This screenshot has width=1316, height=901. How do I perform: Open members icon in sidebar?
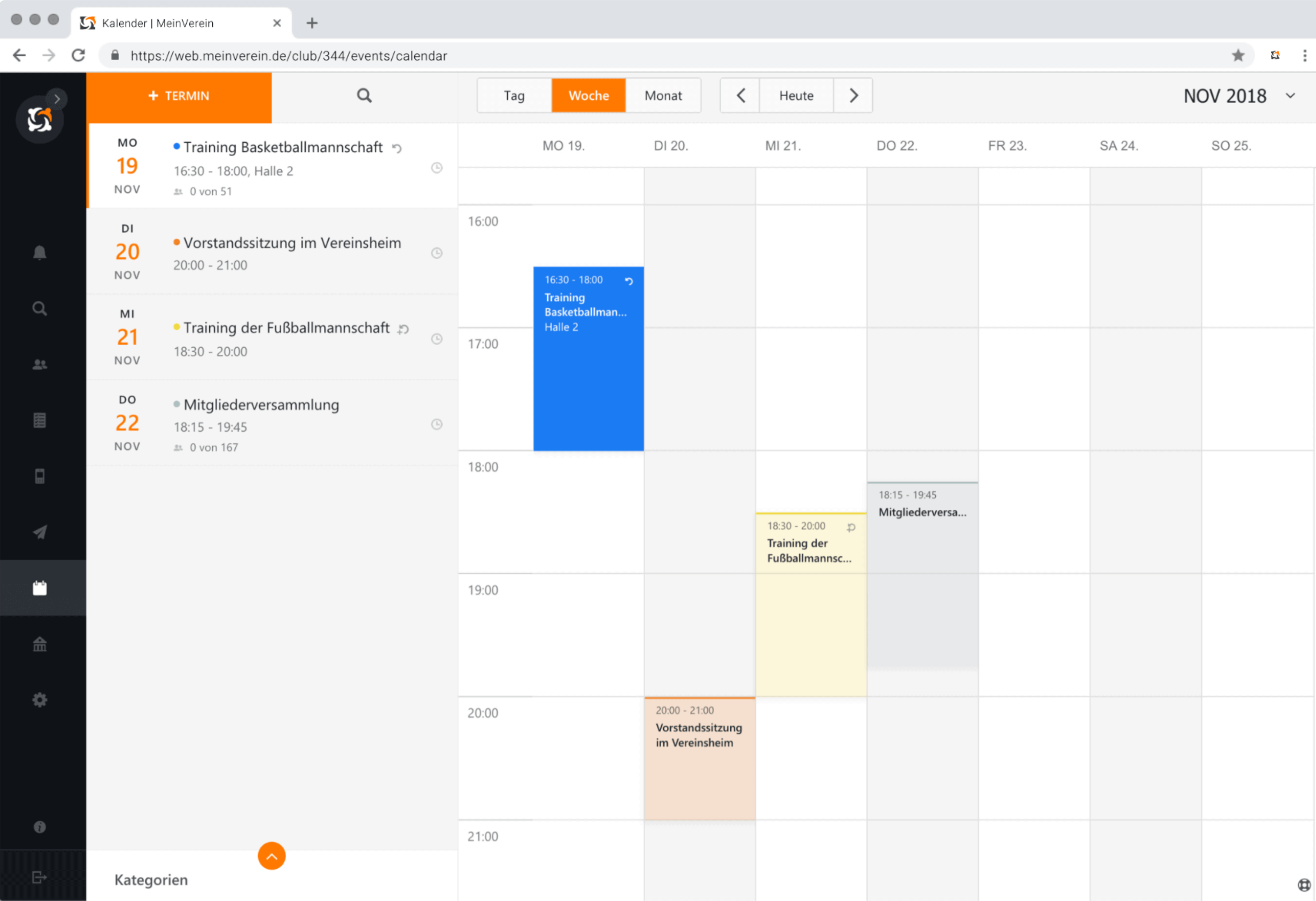coord(39,365)
